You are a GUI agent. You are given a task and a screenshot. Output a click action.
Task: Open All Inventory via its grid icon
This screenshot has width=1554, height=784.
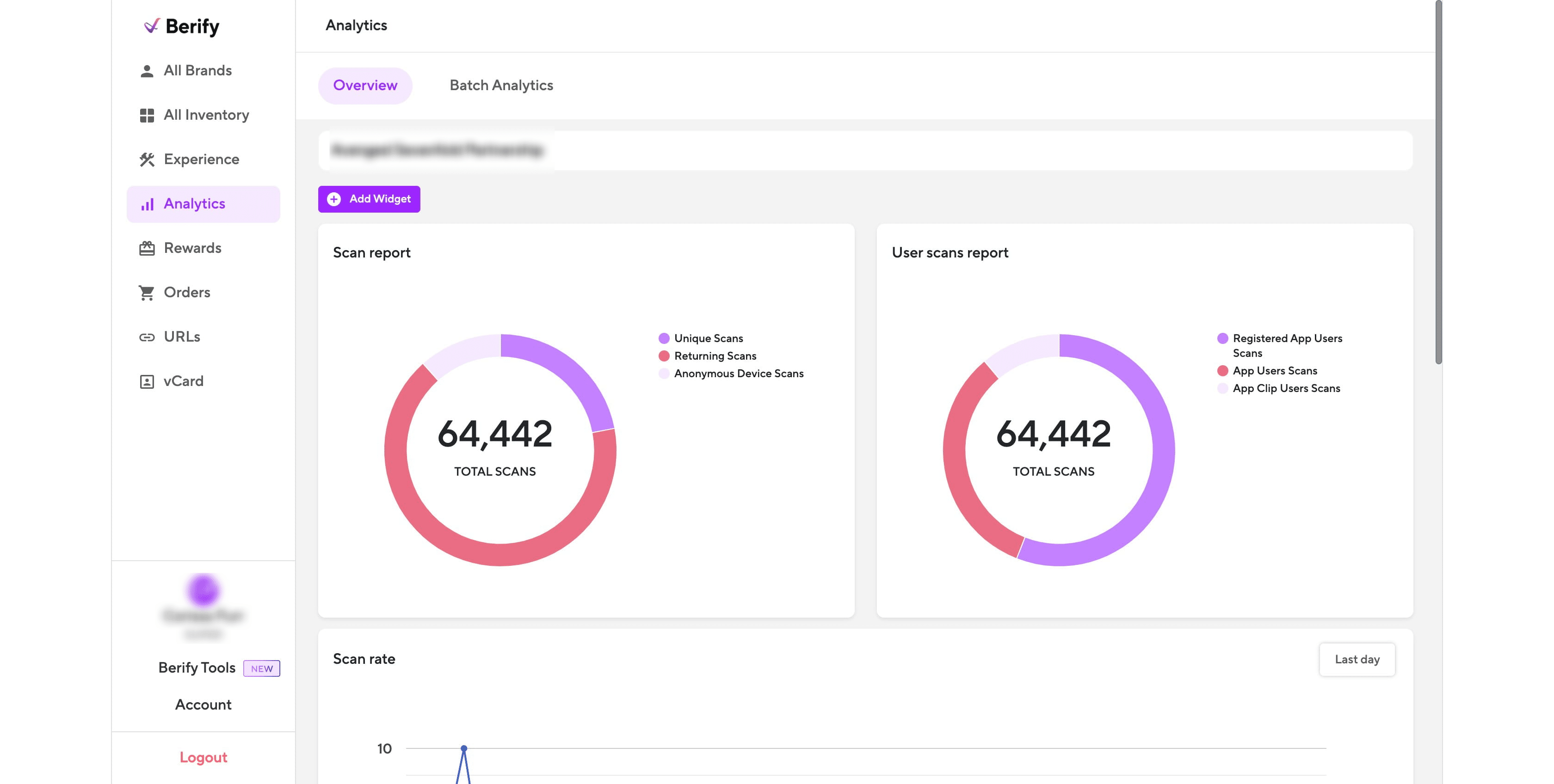[x=147, y=115]
